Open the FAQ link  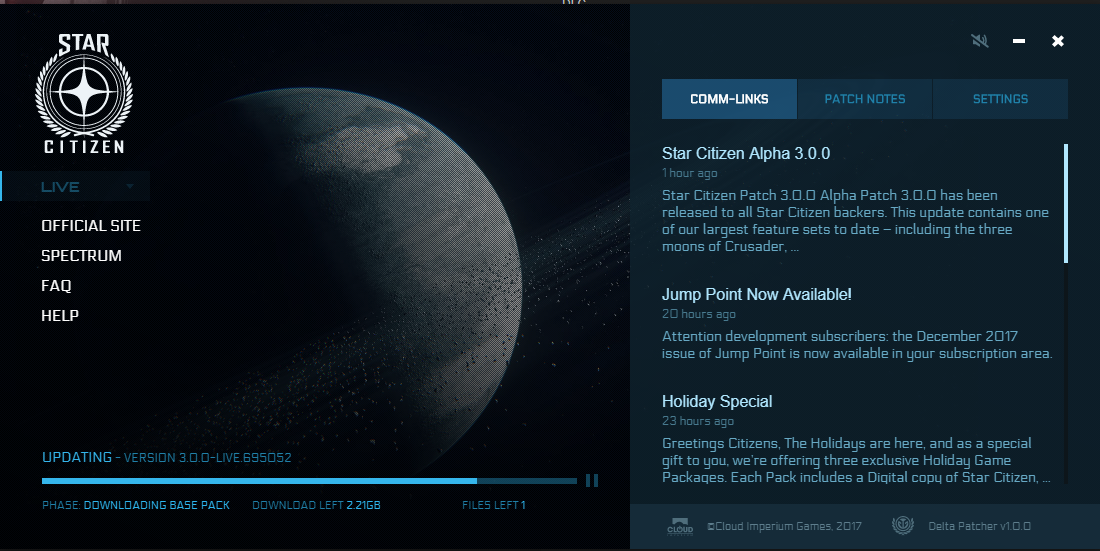(56, 286)
